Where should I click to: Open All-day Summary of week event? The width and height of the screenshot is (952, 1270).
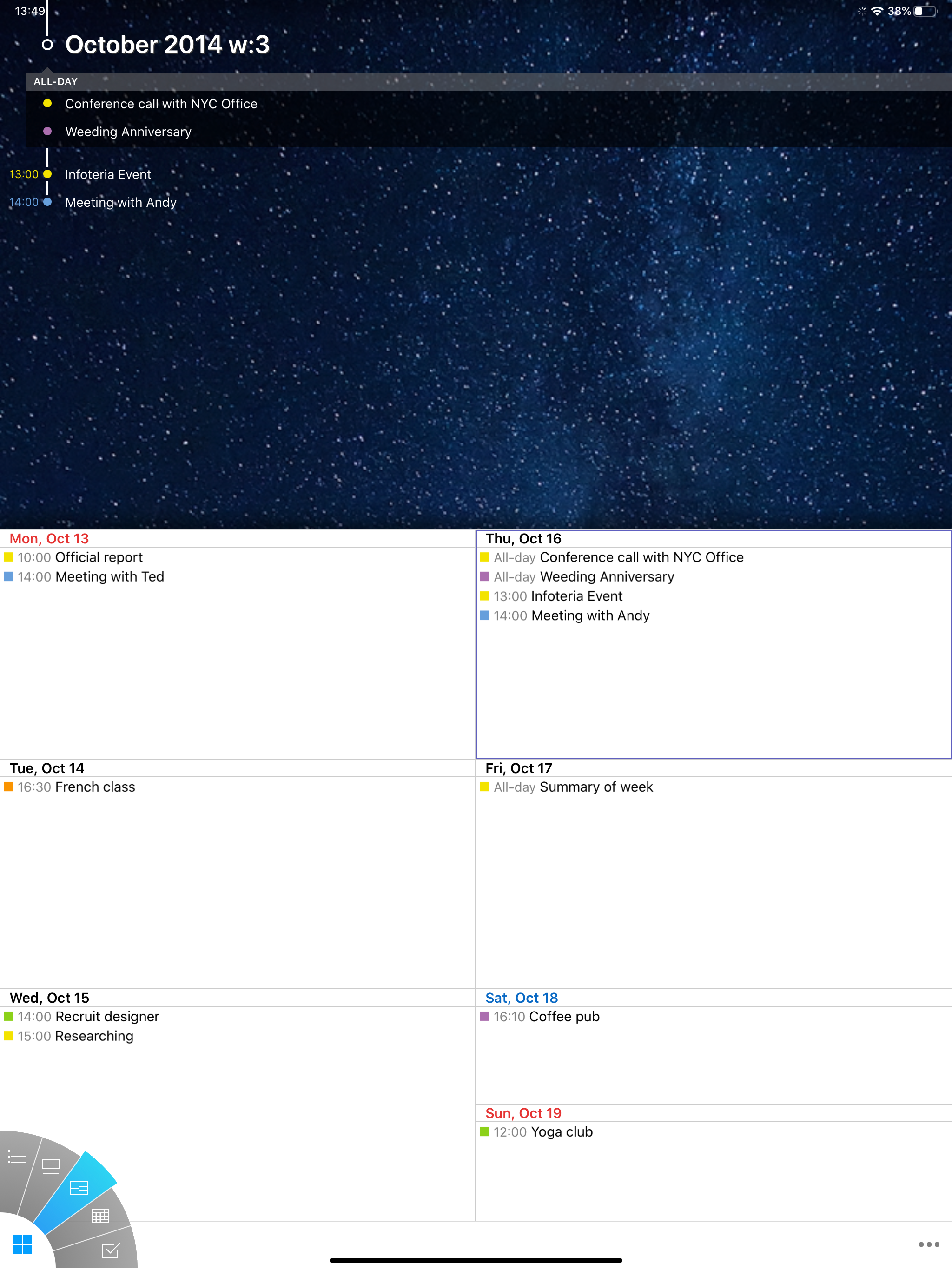click(566, 787)
